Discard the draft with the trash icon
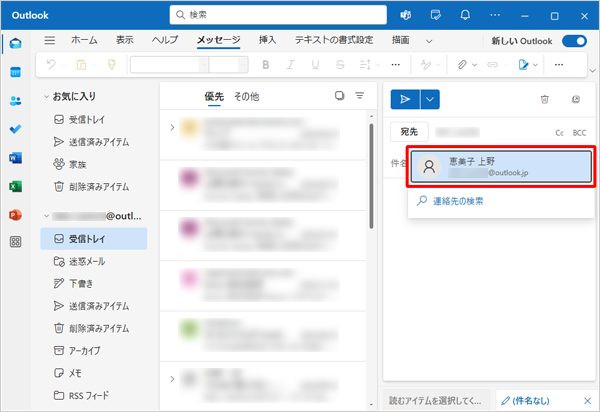The image size is (600, 412). tap(545, 99)
